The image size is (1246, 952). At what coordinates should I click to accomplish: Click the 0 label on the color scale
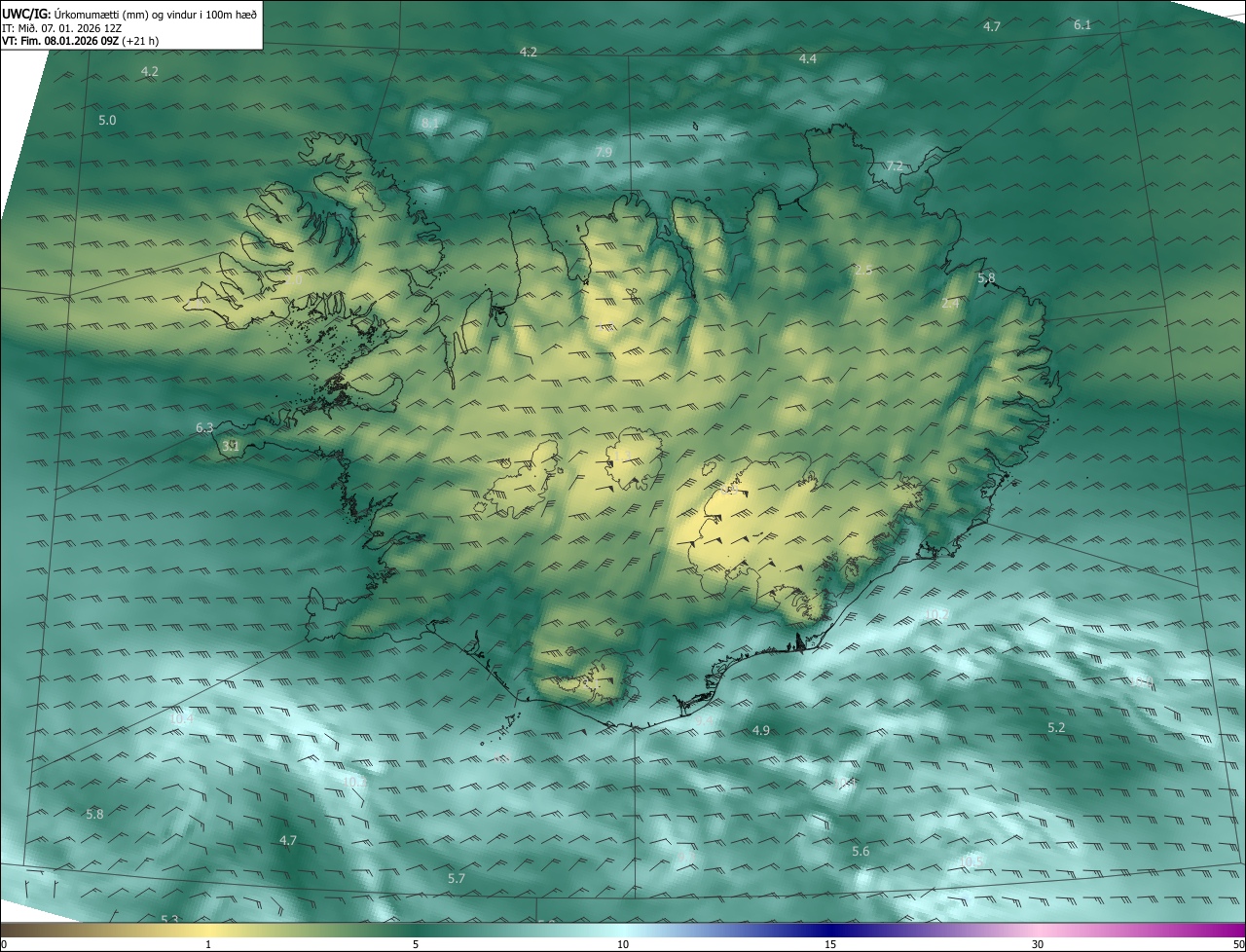tap(4, 944)
